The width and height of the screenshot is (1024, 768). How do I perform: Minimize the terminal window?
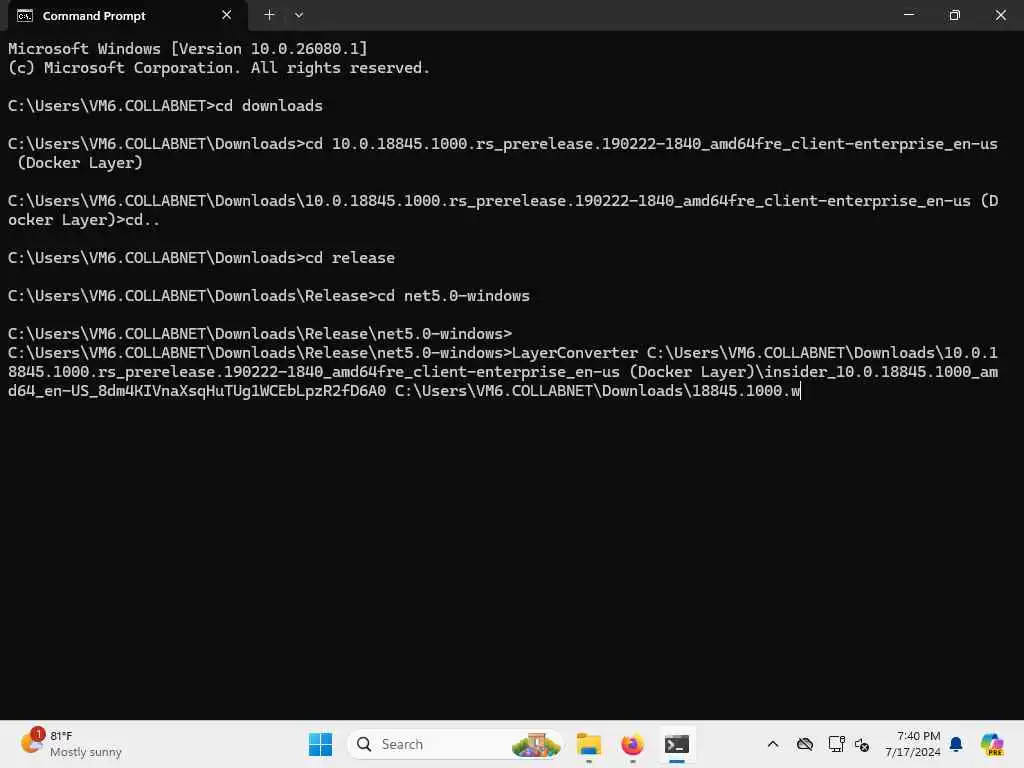click(909, 15)
